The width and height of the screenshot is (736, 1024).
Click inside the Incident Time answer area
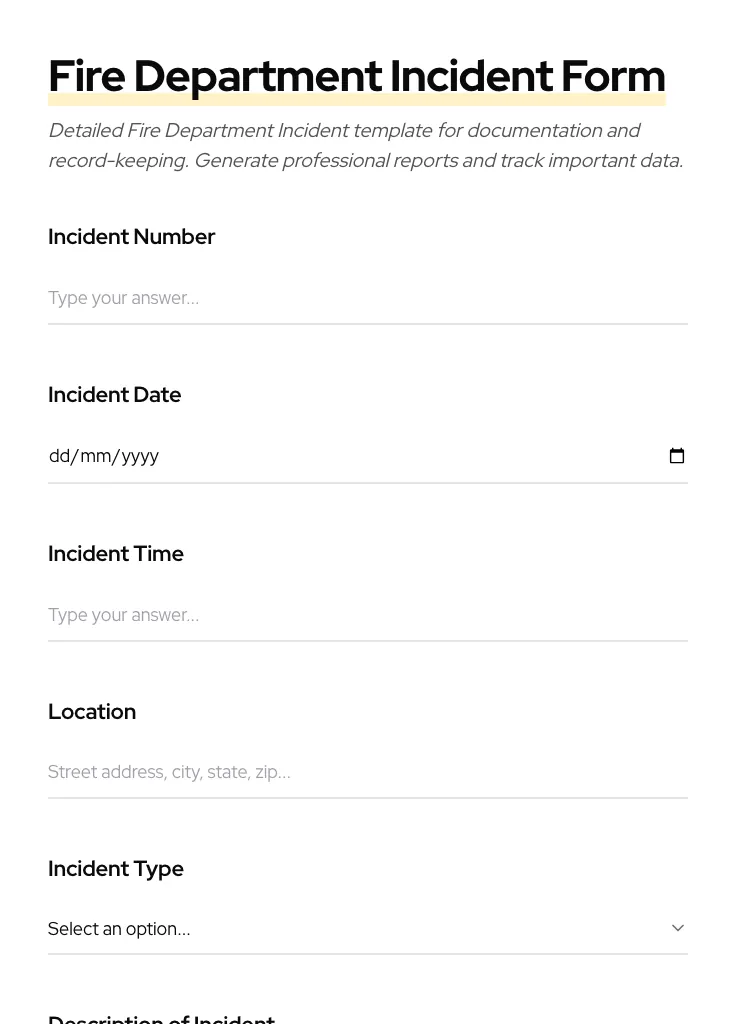click(367, 614)
